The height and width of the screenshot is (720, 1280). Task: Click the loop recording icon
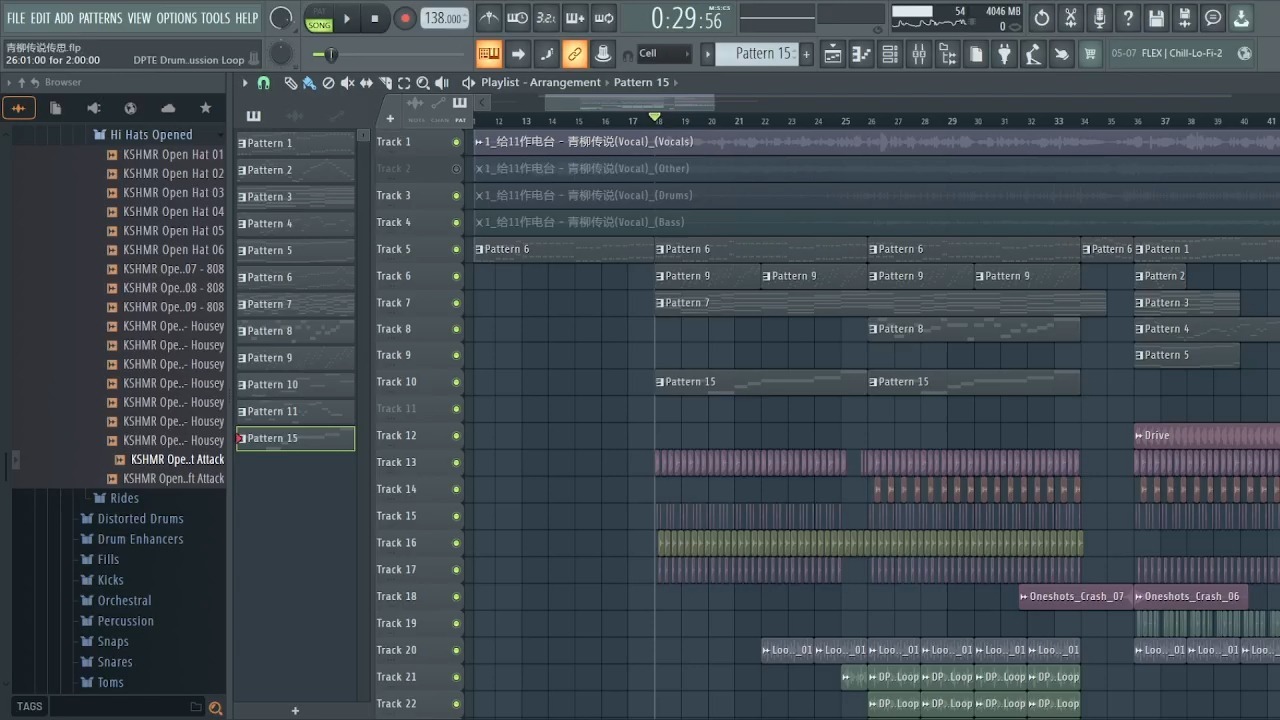(604, 18)
